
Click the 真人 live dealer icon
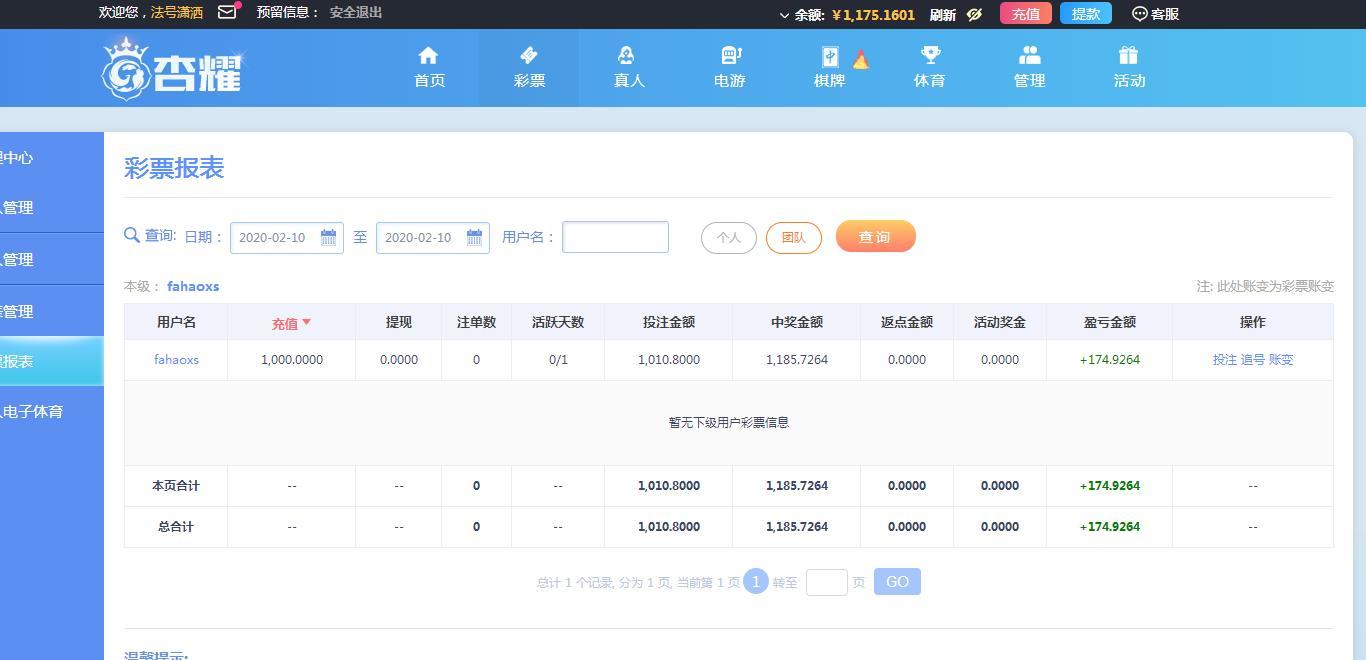[x=628, y=55]
